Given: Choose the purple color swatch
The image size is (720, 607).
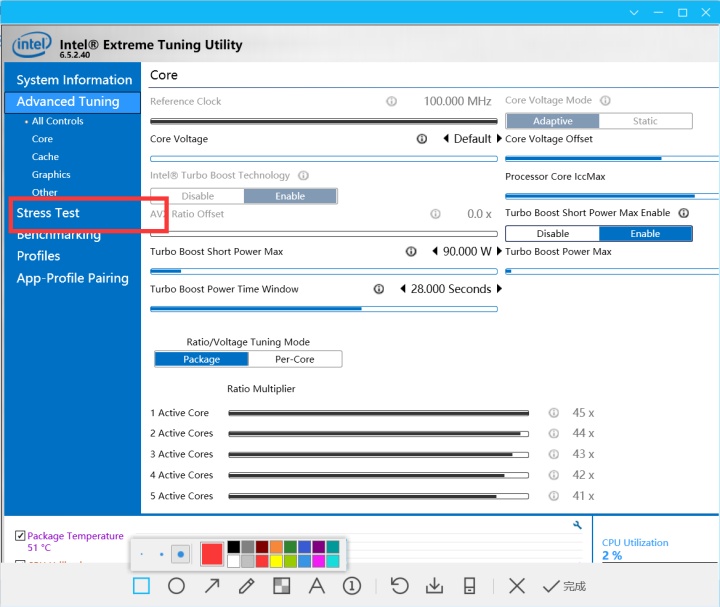Looking at the screenshot, I should (x=318, y=546).
